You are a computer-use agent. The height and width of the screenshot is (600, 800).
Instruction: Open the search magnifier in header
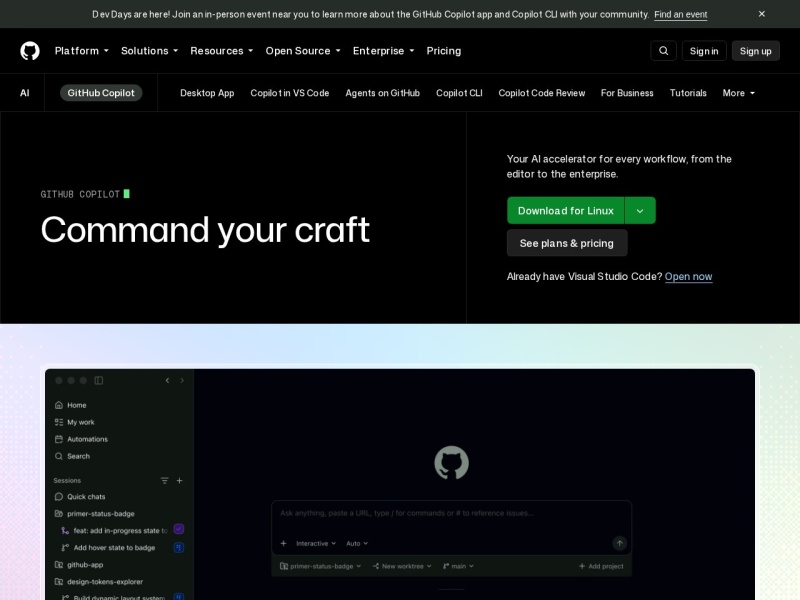click(x=663, y=51)
